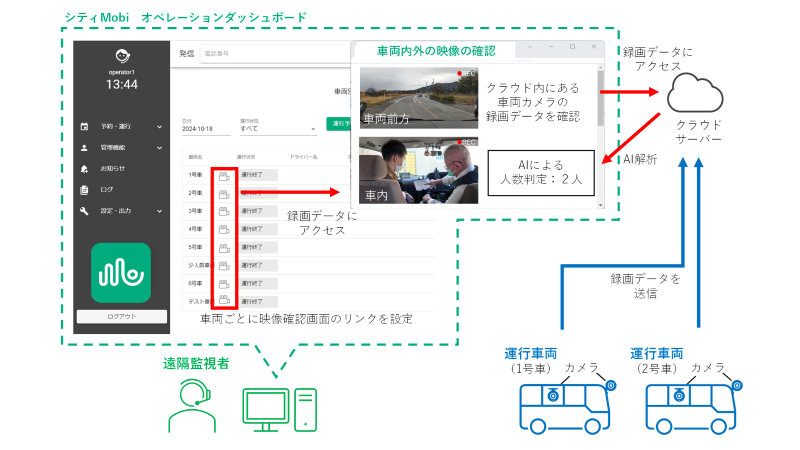Click the 電話番号 input field
The image size is (800, 450).
[x=276, y=53]
